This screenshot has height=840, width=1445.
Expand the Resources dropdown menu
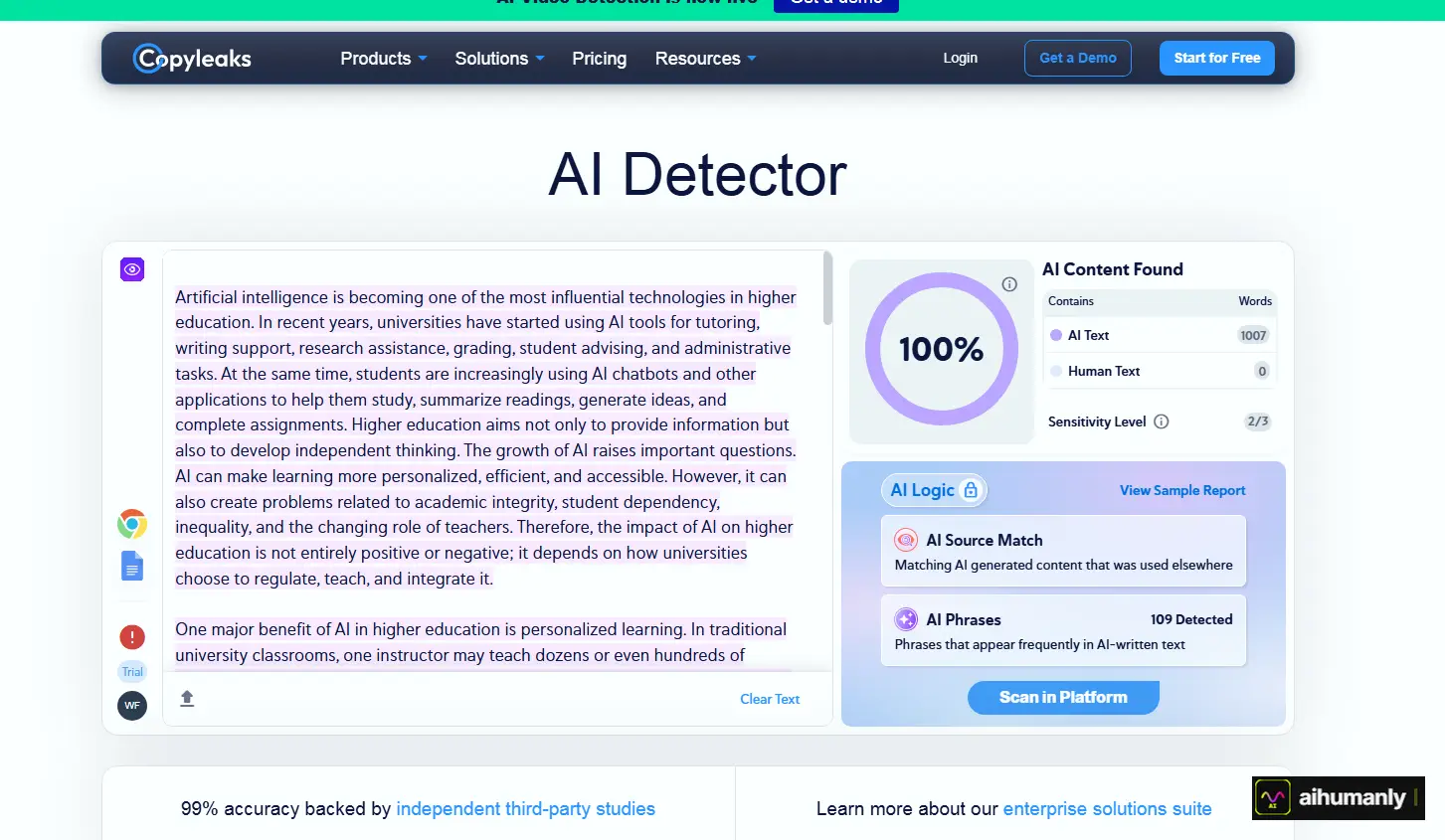[x=706, y=59]
